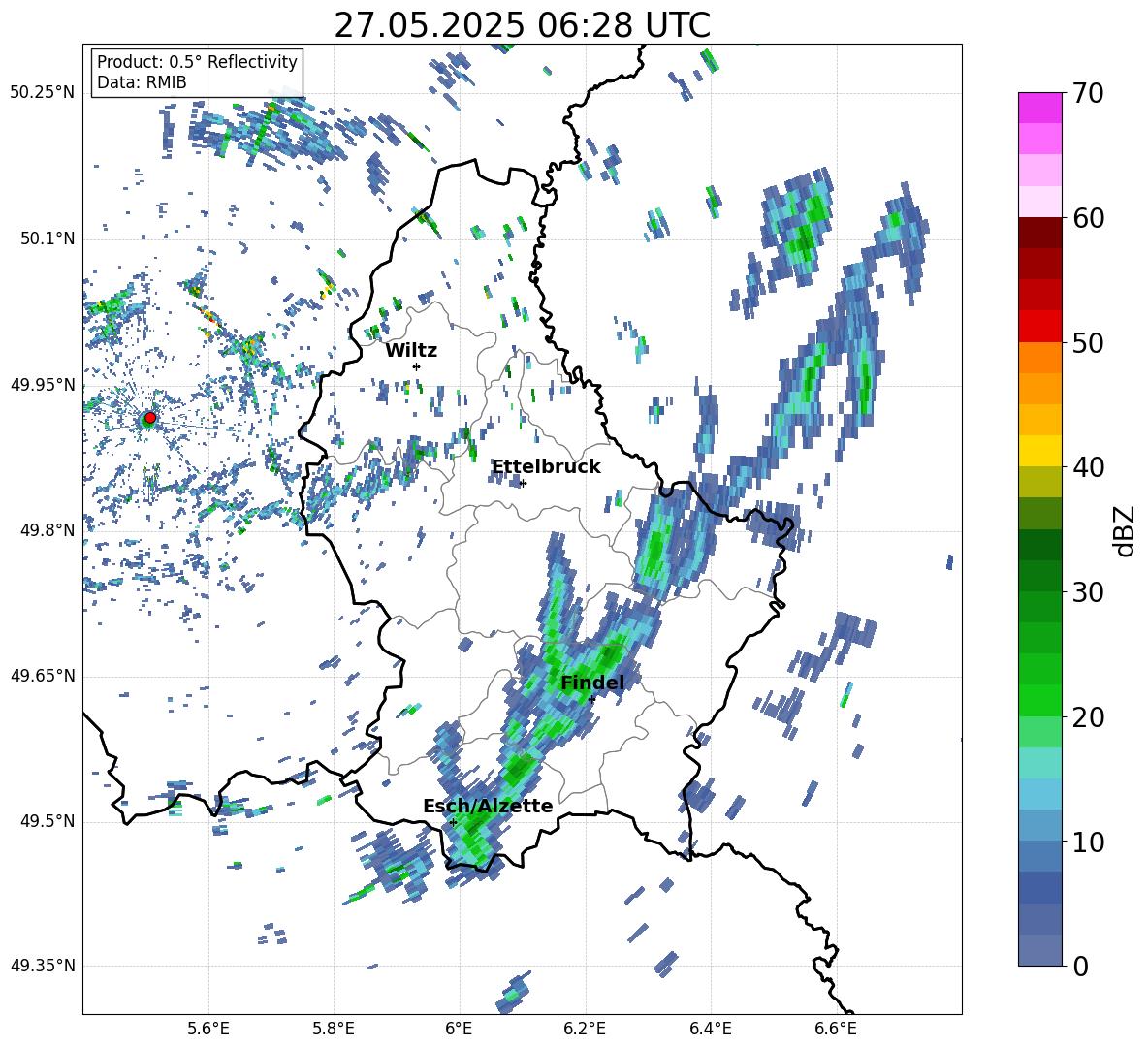The width and height of the screenshot is (1148, 1048).
Task: Click the 50.25°N latitude label
Action: coord(43,93)
